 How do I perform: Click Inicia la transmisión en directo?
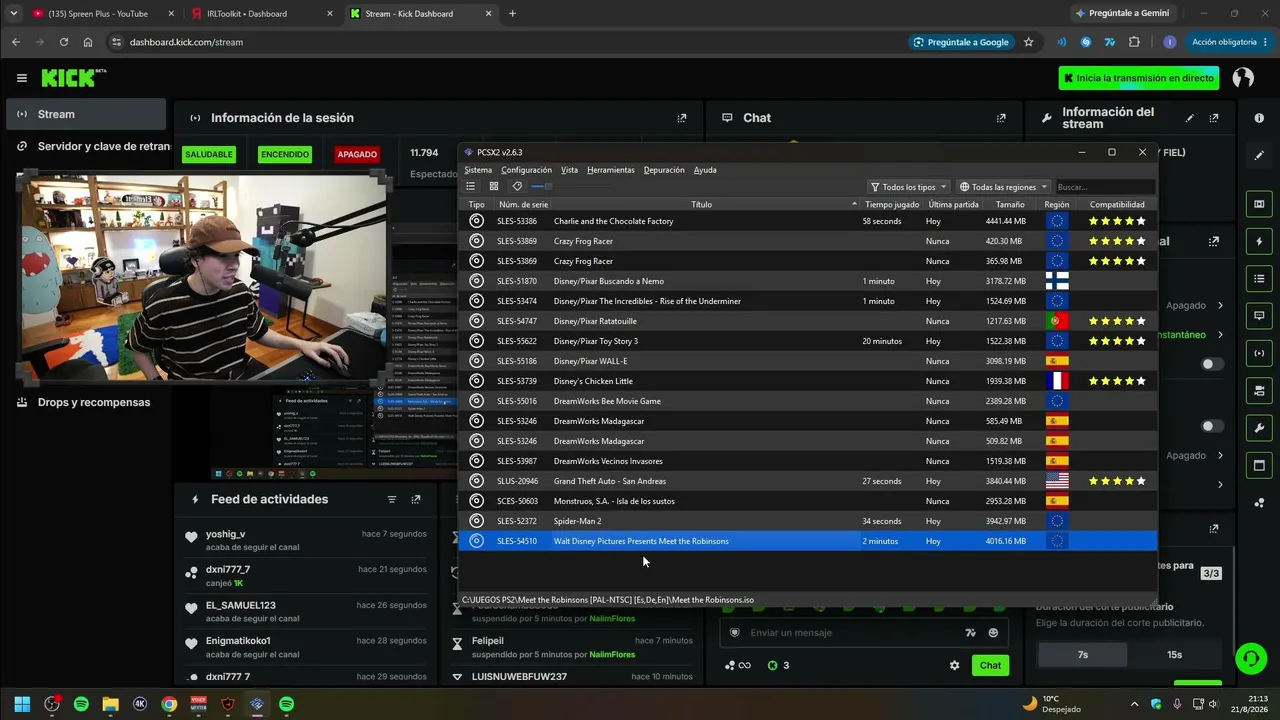click(x=1139, y=78)
